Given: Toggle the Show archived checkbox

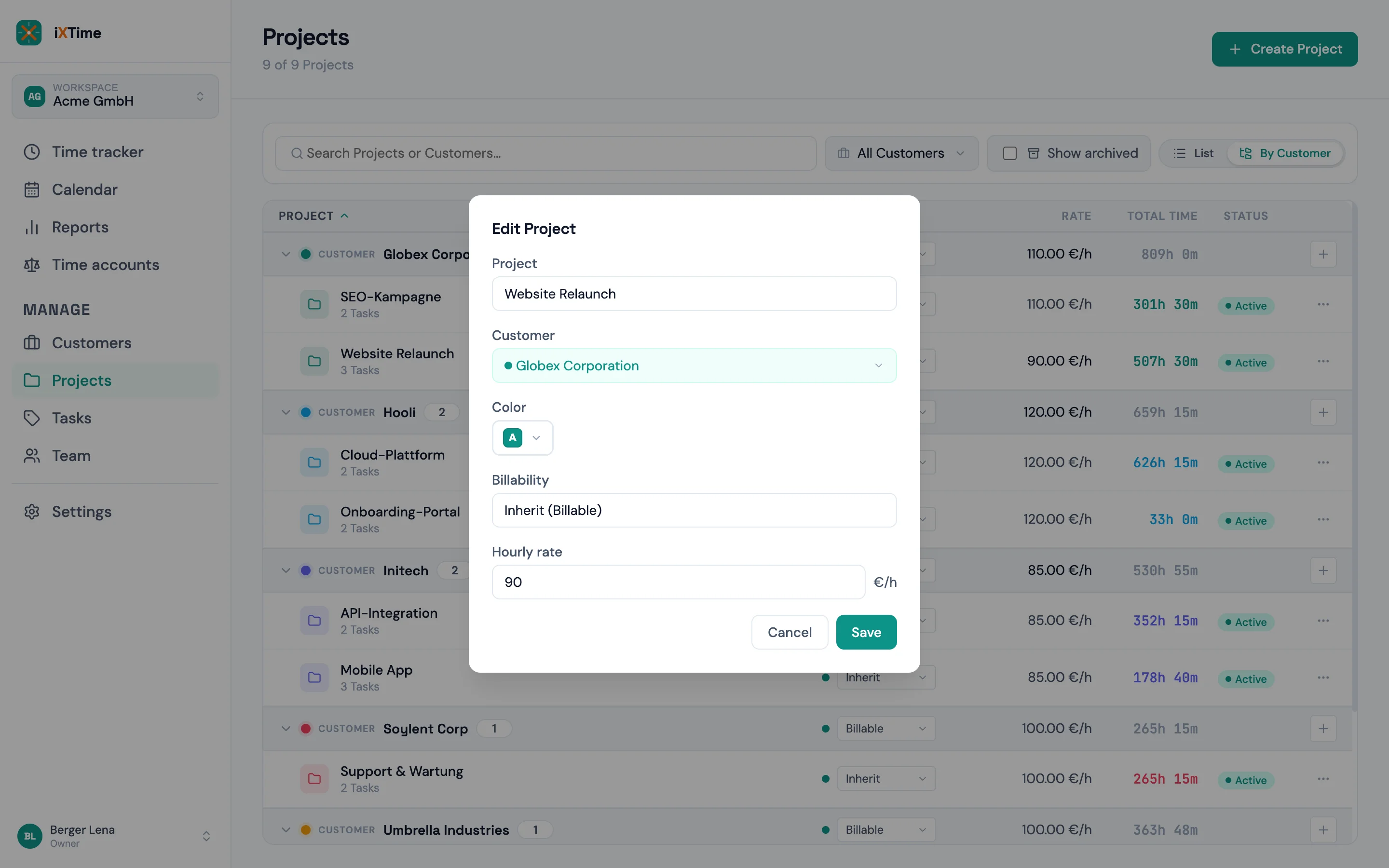Looking at the screenshot, I should 1009,153.
